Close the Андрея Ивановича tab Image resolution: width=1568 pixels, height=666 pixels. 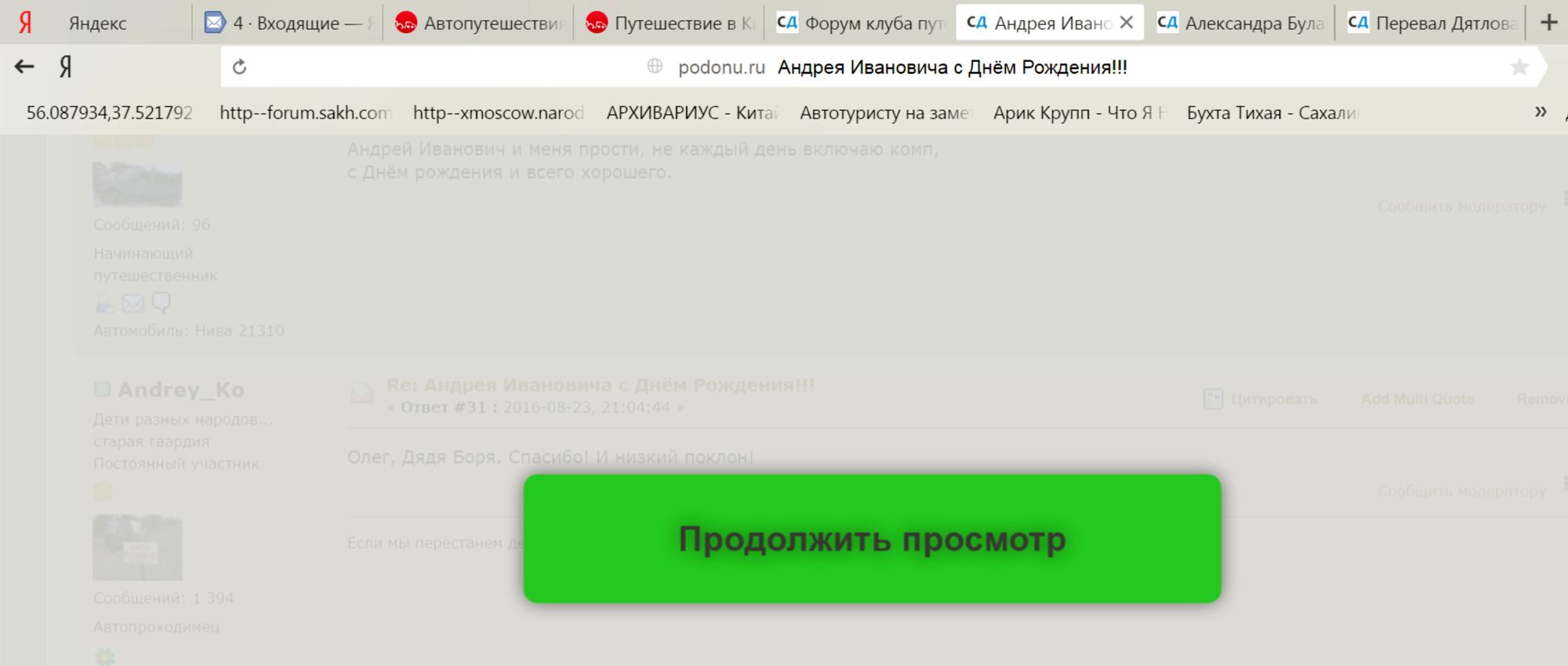pyautogui.click(x=1127, y=23)
